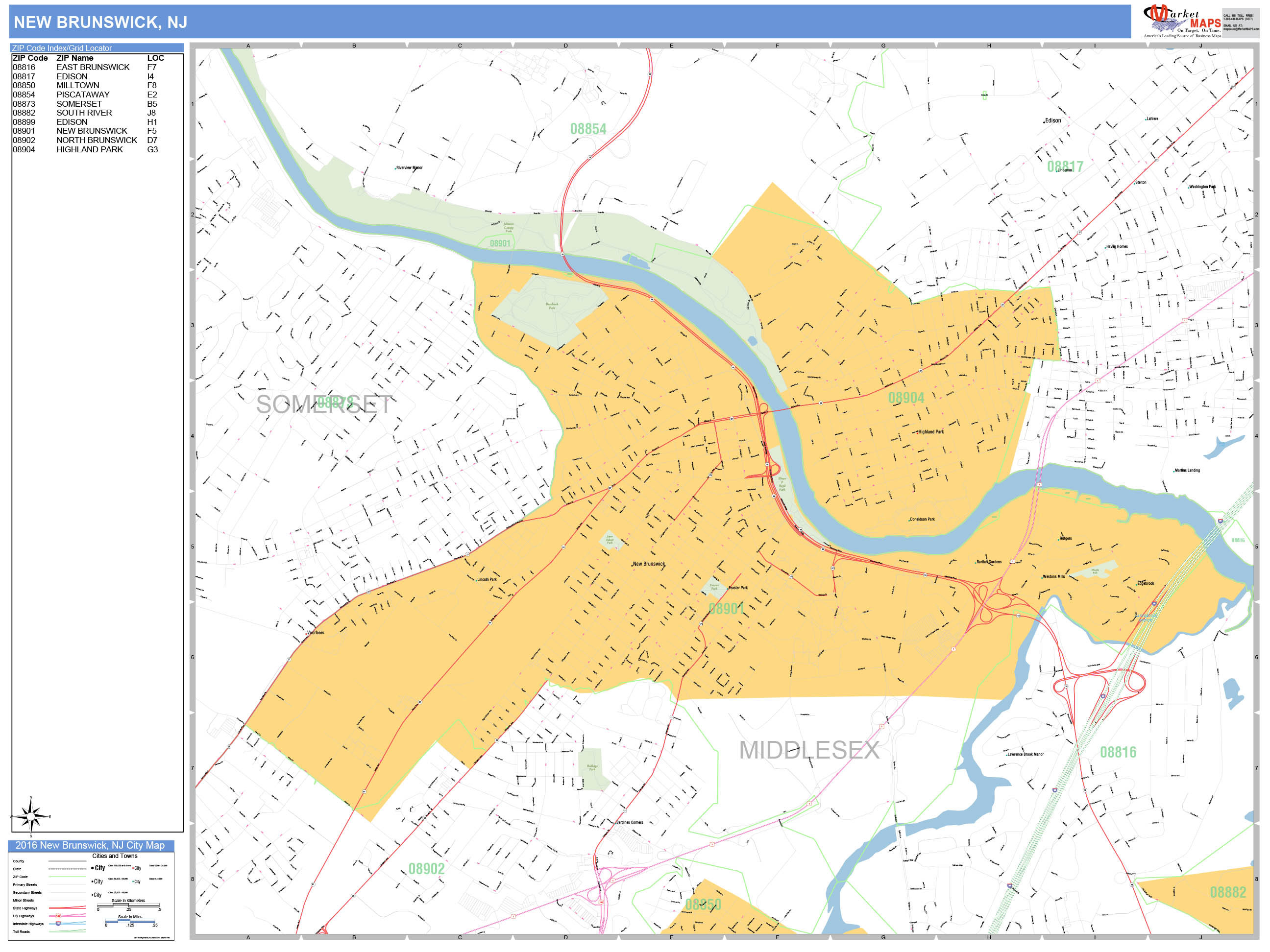This screenshot has width=1270, height=952.
Task: Click the Interstate Highways shield symbol
Action: pos(58,924)
